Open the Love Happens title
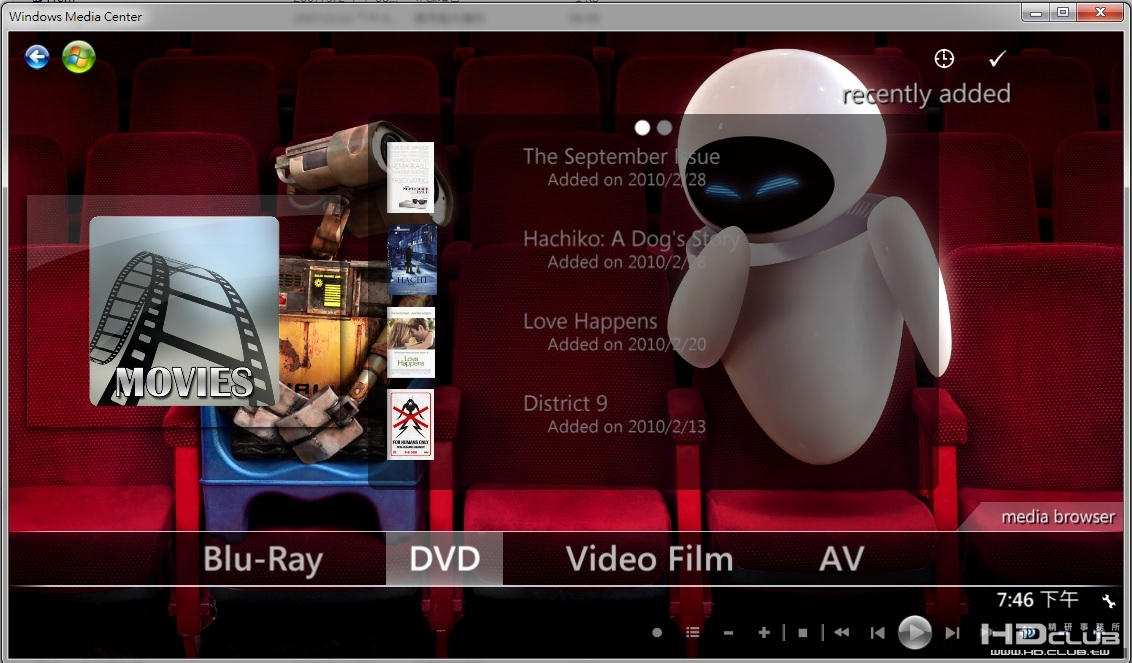The width and height of the screenshot is (1132, 663). [x=590, y=321]
